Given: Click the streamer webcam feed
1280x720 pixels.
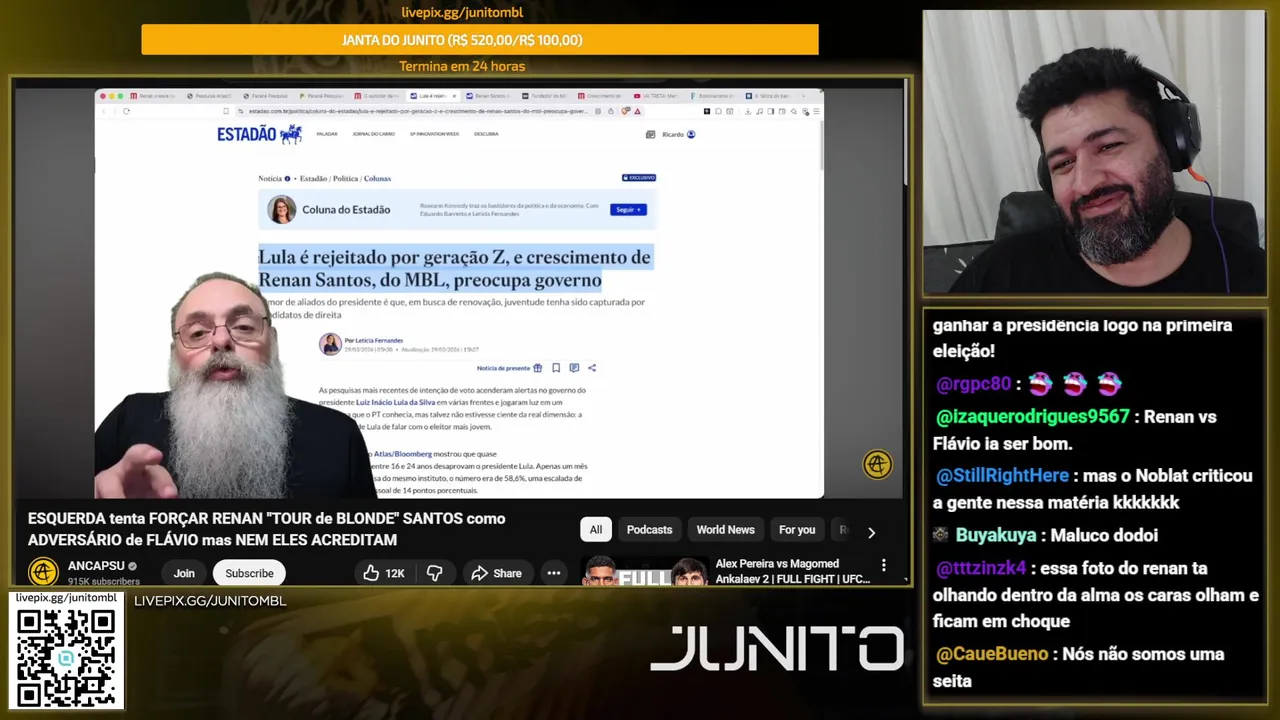Looking at the screenshot, I should [1094, 152].
